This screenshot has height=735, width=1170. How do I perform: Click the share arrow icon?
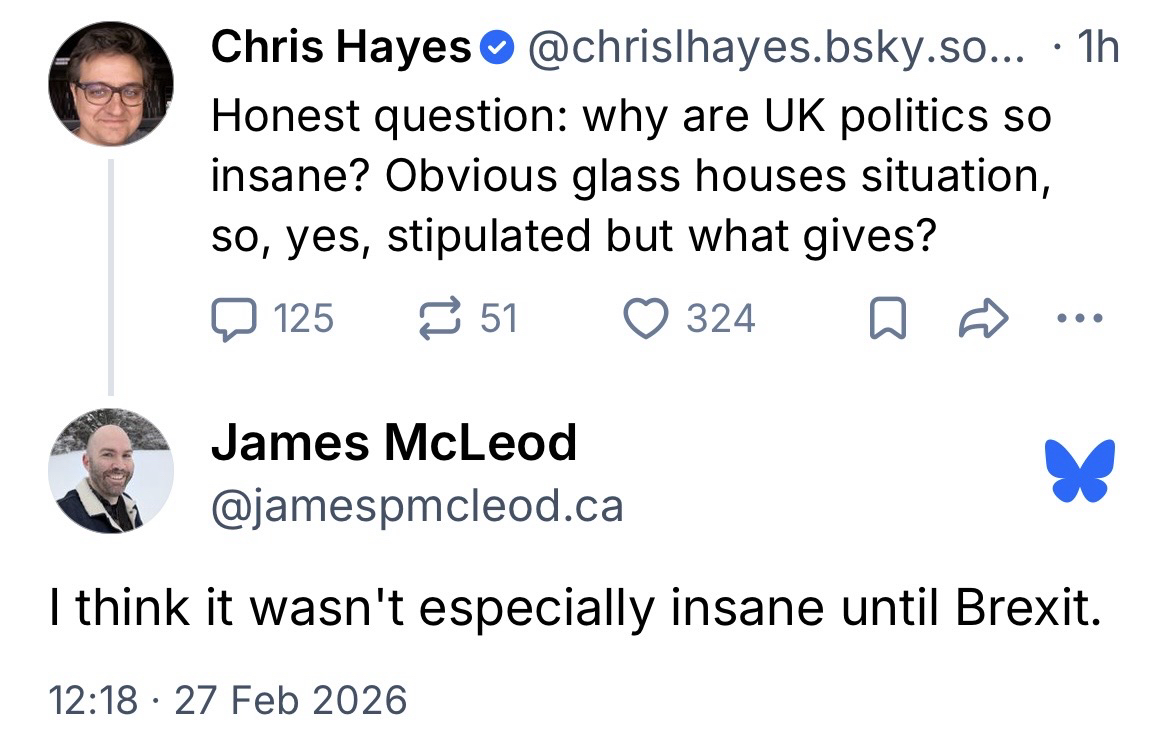click(985, 320)
